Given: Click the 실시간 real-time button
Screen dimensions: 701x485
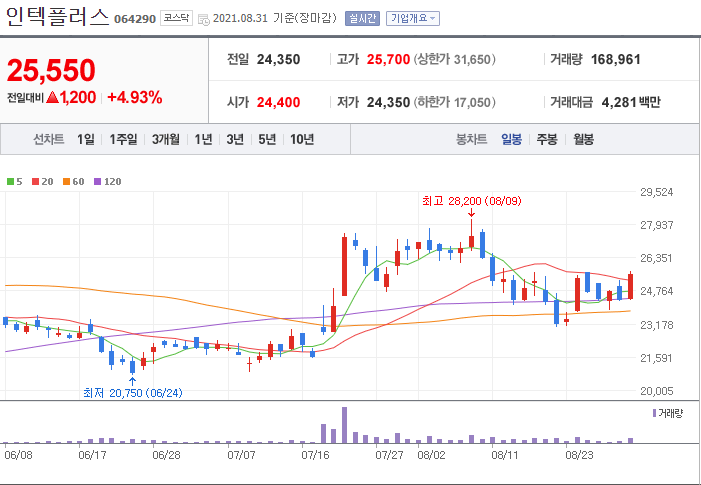Looking at the screenshot, I should (362, 18).
